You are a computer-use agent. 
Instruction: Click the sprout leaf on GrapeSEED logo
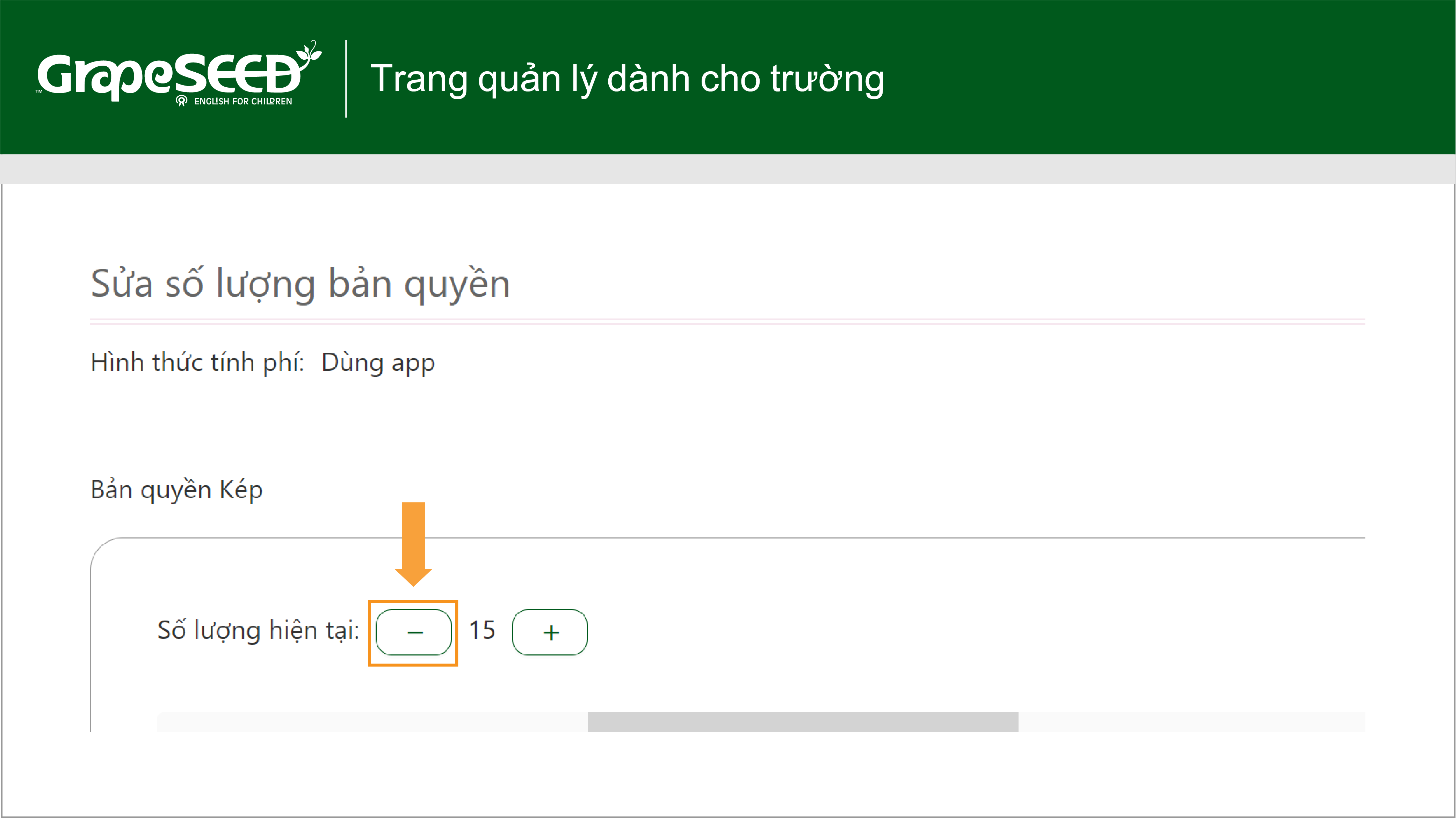pos(309,53)
